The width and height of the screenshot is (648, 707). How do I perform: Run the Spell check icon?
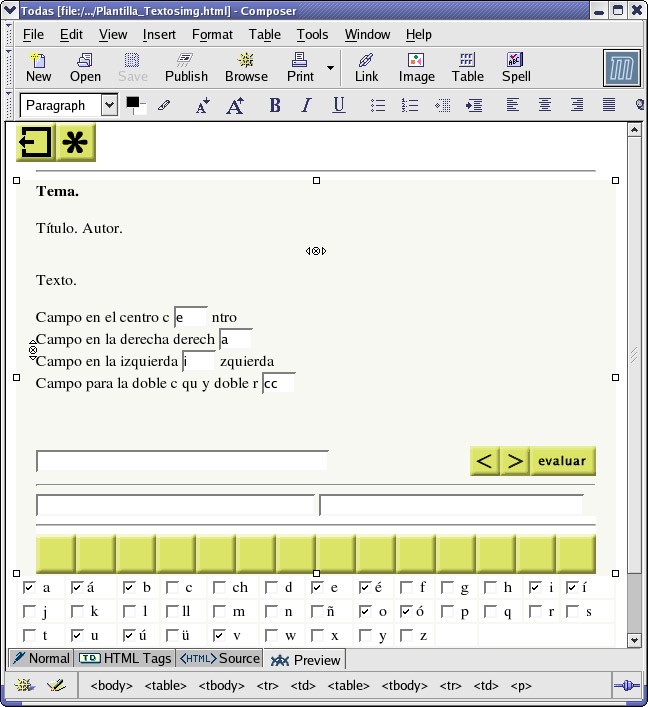click(x=516, y=67)
